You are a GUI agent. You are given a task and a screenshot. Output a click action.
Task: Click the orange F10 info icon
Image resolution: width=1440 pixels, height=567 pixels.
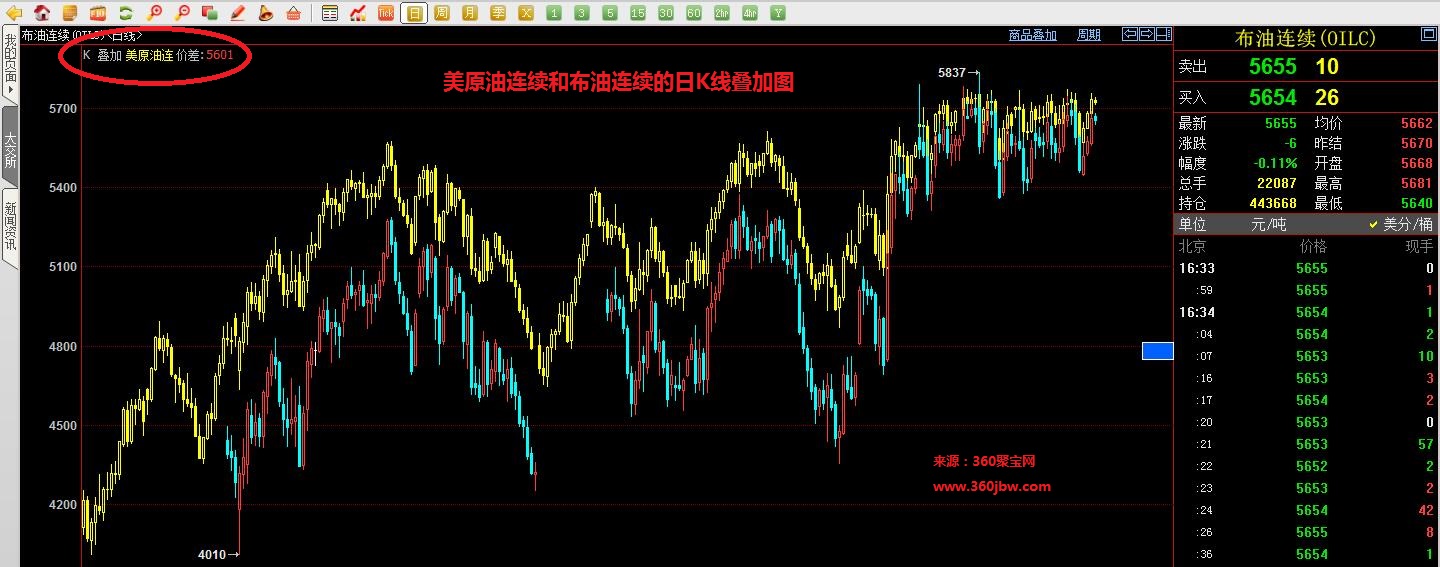(98, 13)
